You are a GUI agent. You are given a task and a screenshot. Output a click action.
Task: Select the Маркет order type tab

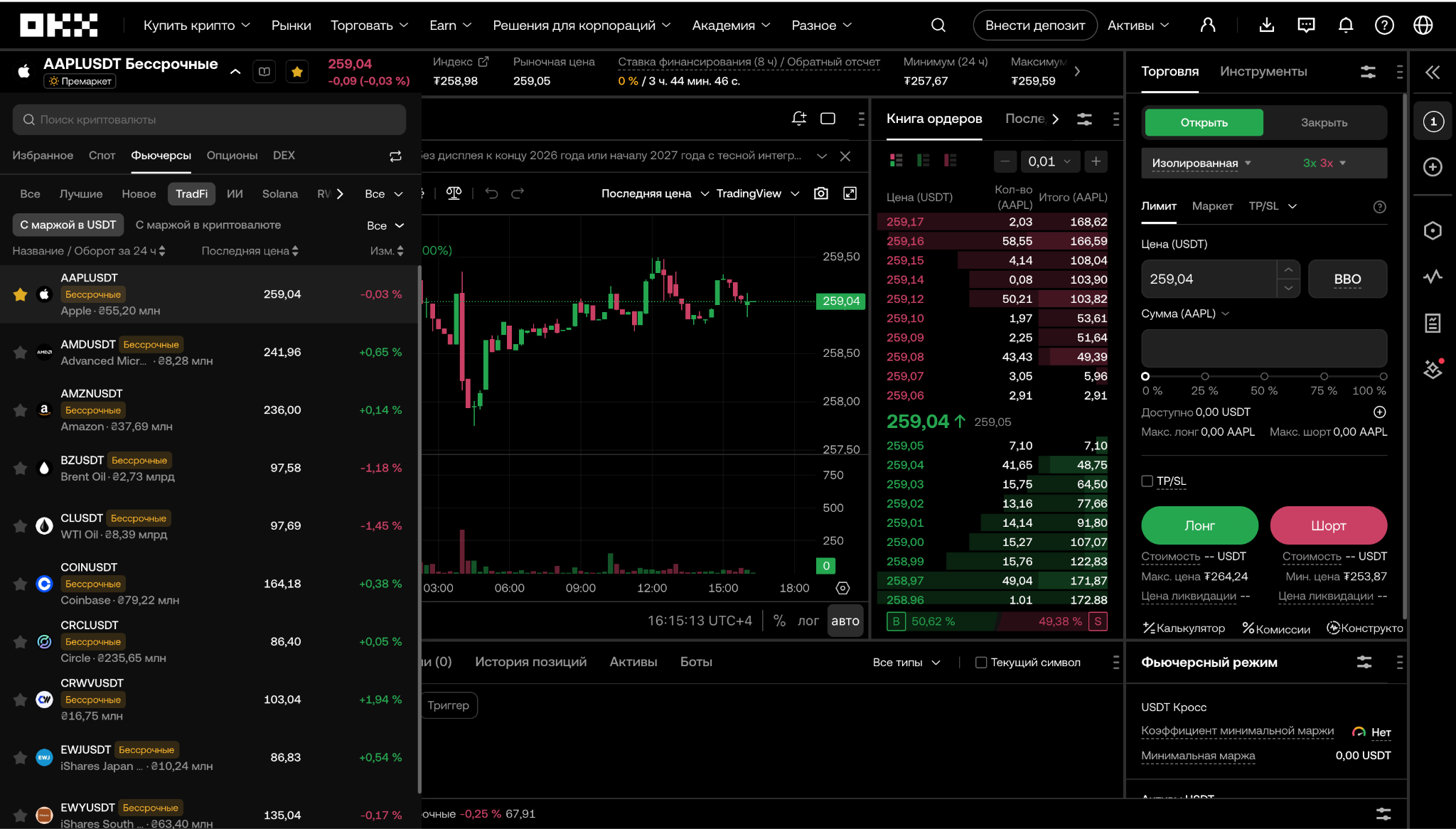1212,206
